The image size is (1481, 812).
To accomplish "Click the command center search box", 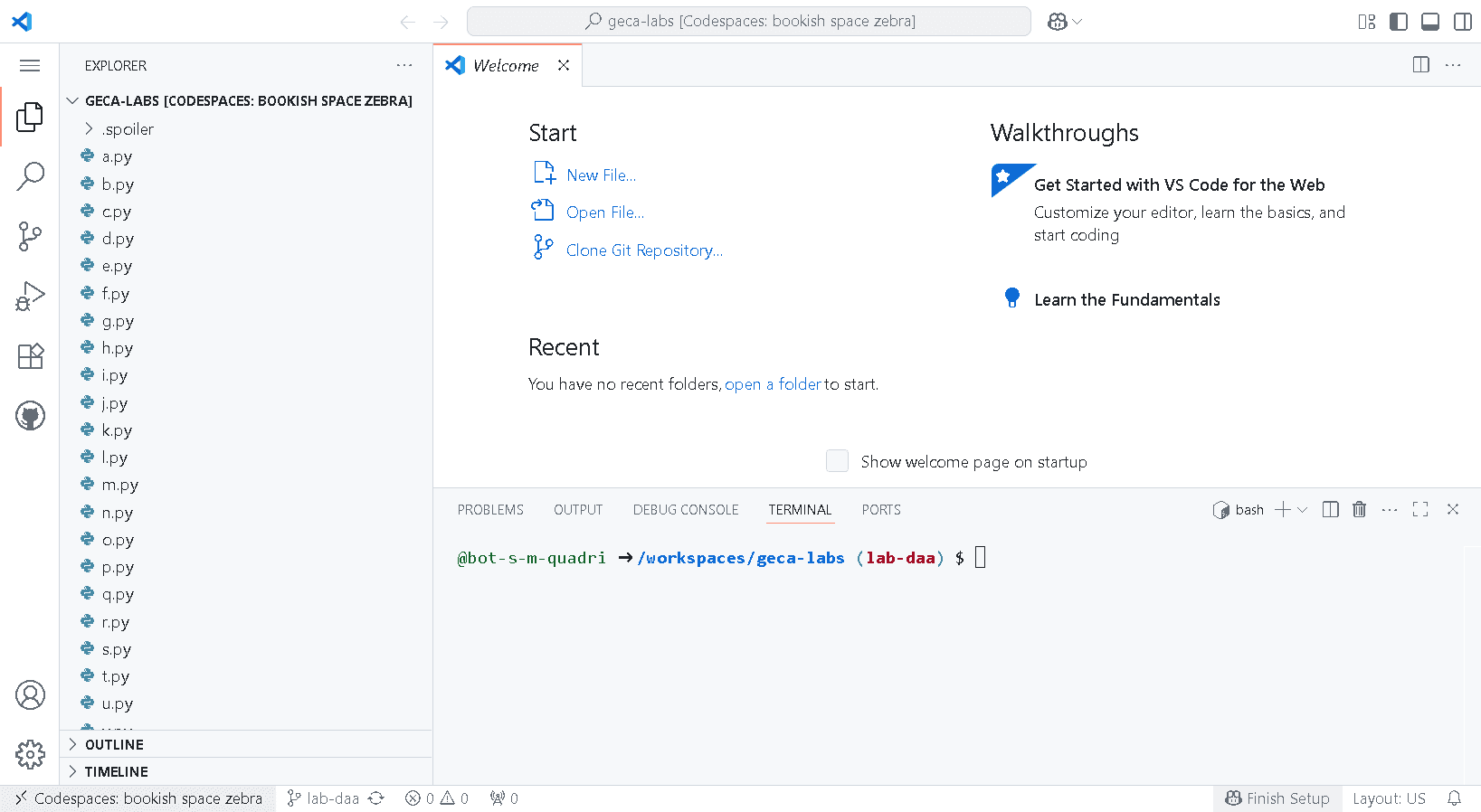I will coord(749,21).
